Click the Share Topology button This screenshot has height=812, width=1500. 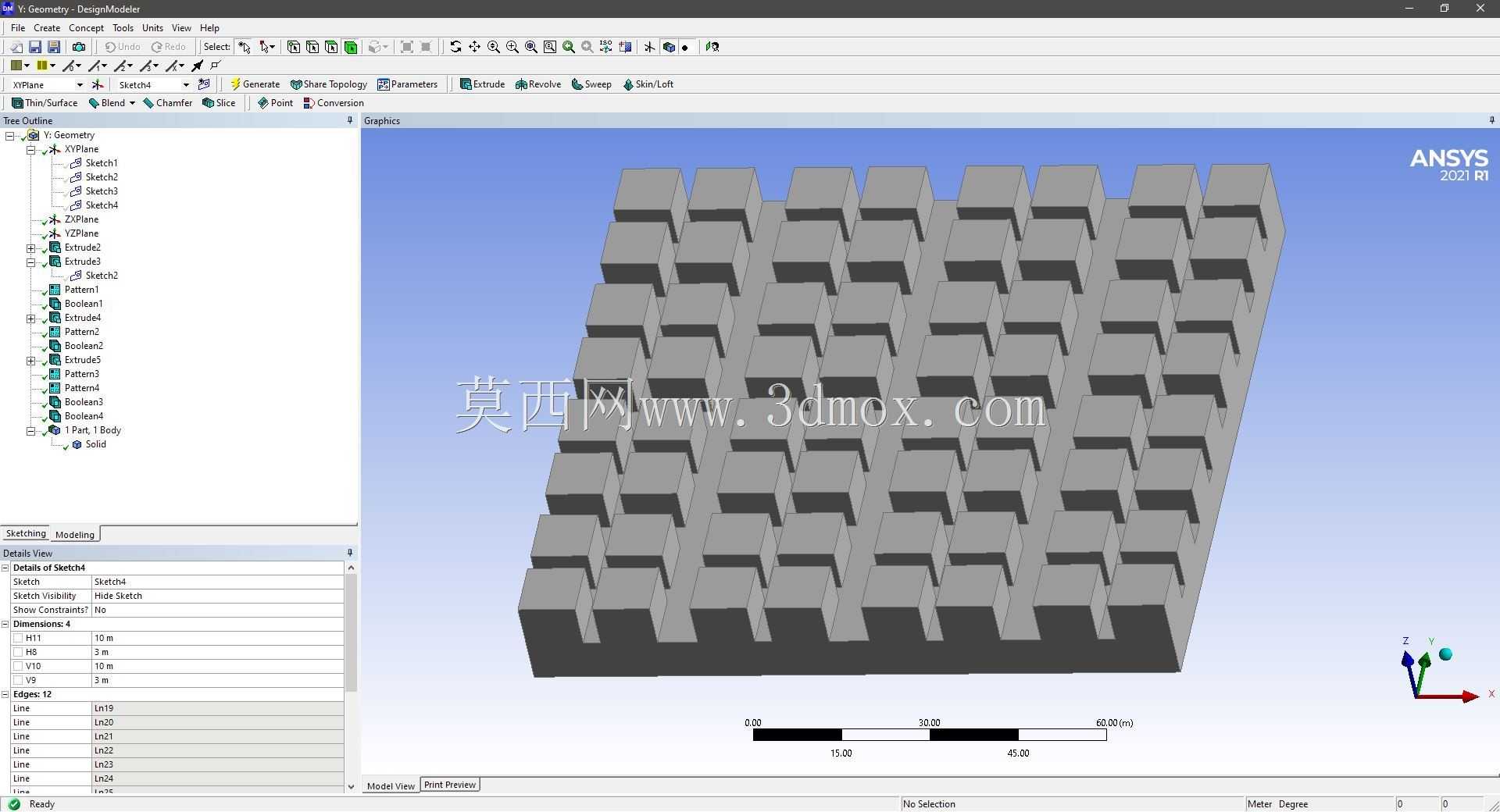tap(328, 84)
